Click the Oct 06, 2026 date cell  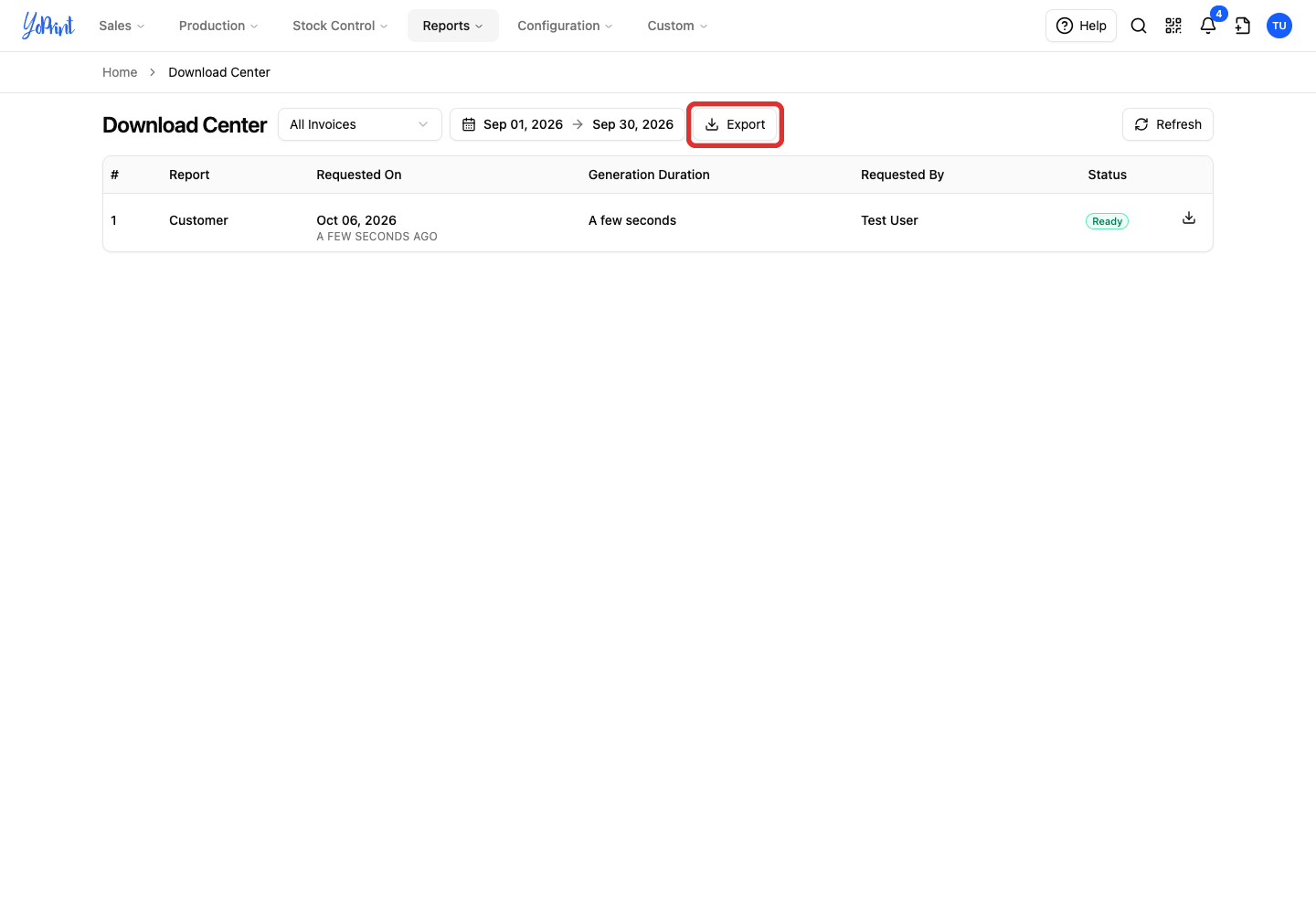pyautogui.click(x=356, y=220)
